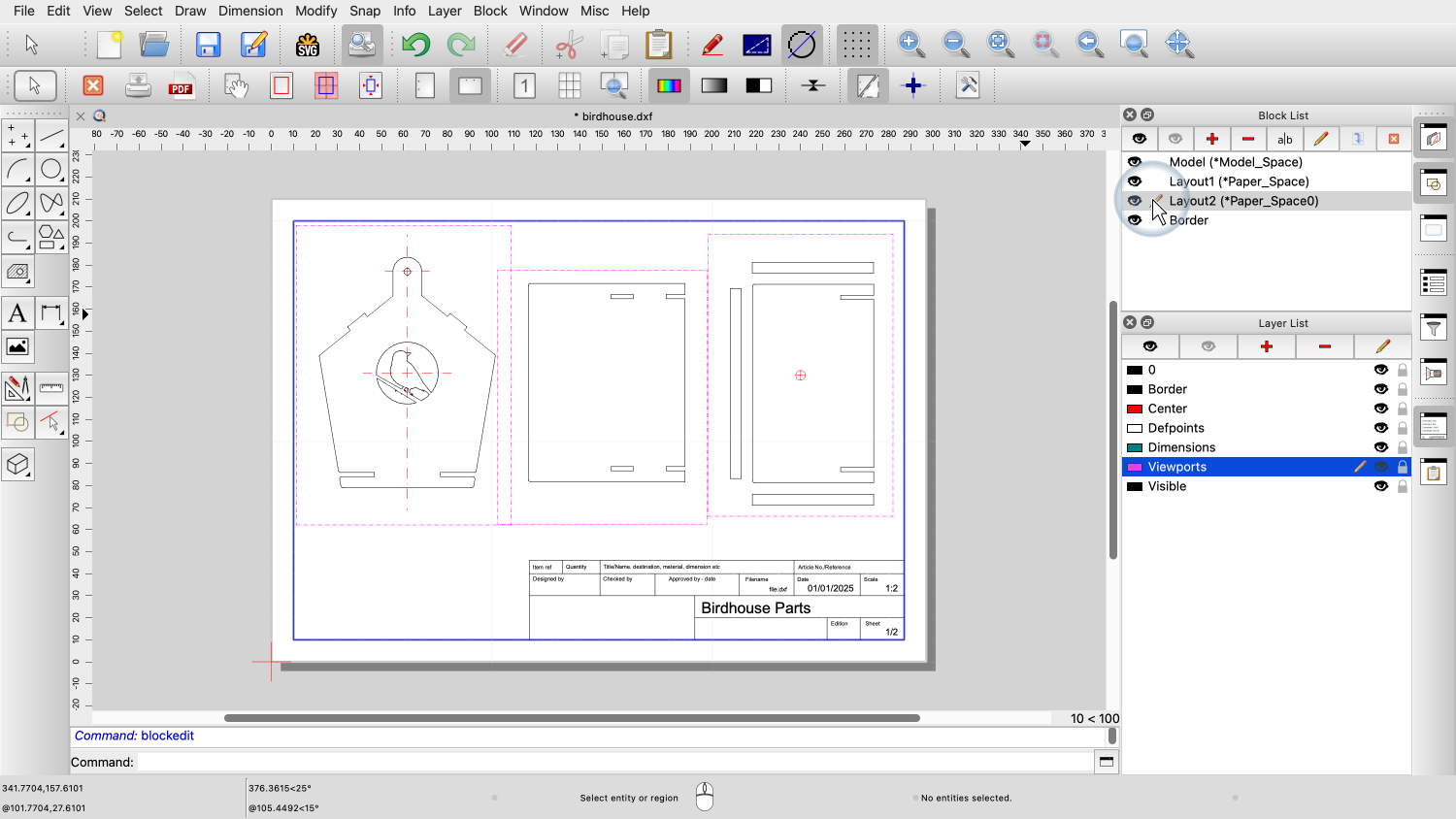Hide the Dimensions layer
The width and height of the screenshot is (1456, 819).
(x=1380, y=447)
